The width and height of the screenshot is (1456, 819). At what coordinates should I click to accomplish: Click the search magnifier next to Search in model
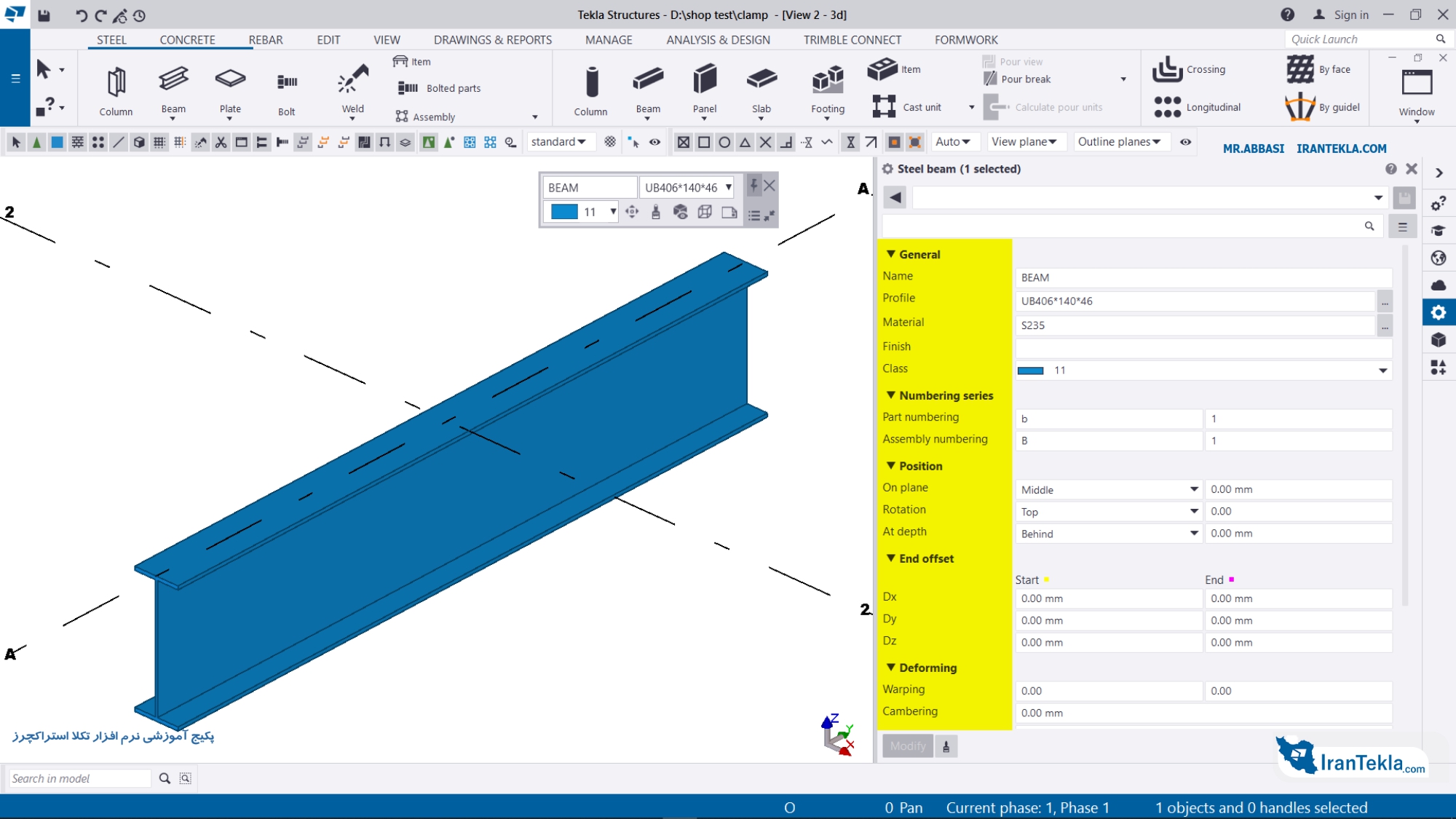click(x=165, y=778)
